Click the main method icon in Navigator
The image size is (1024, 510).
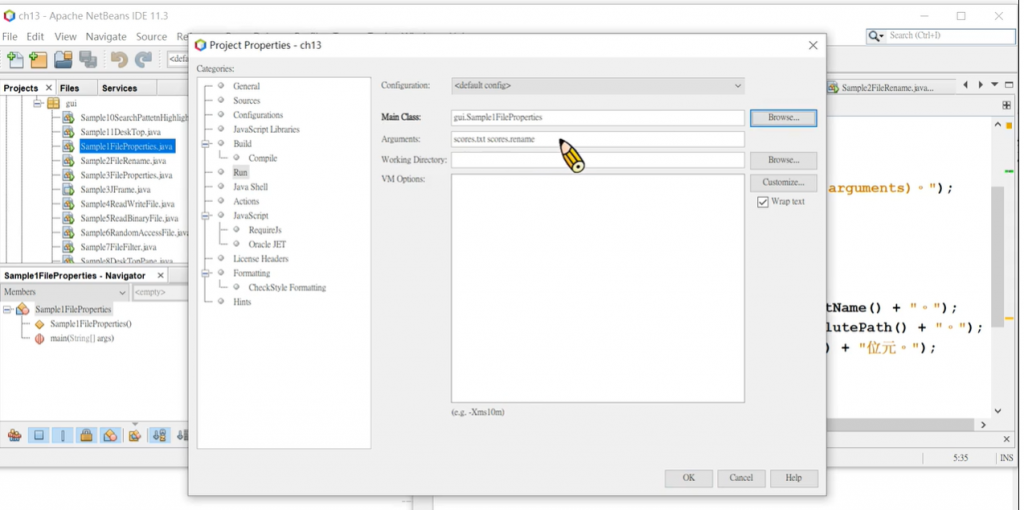39,338
